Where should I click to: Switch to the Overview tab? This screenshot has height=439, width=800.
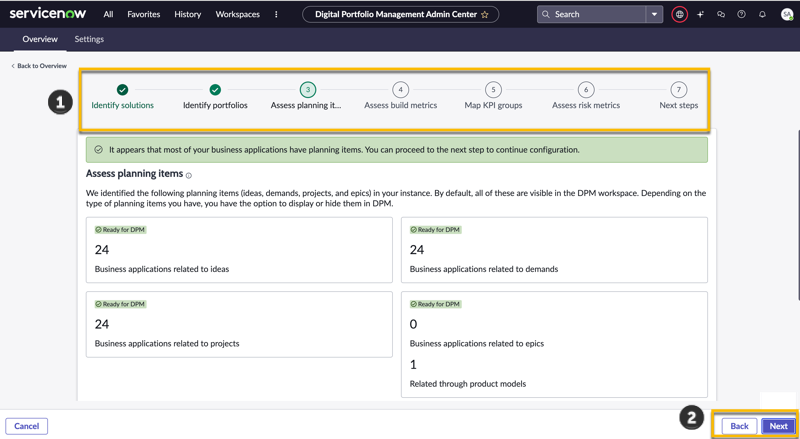point(40,39)
